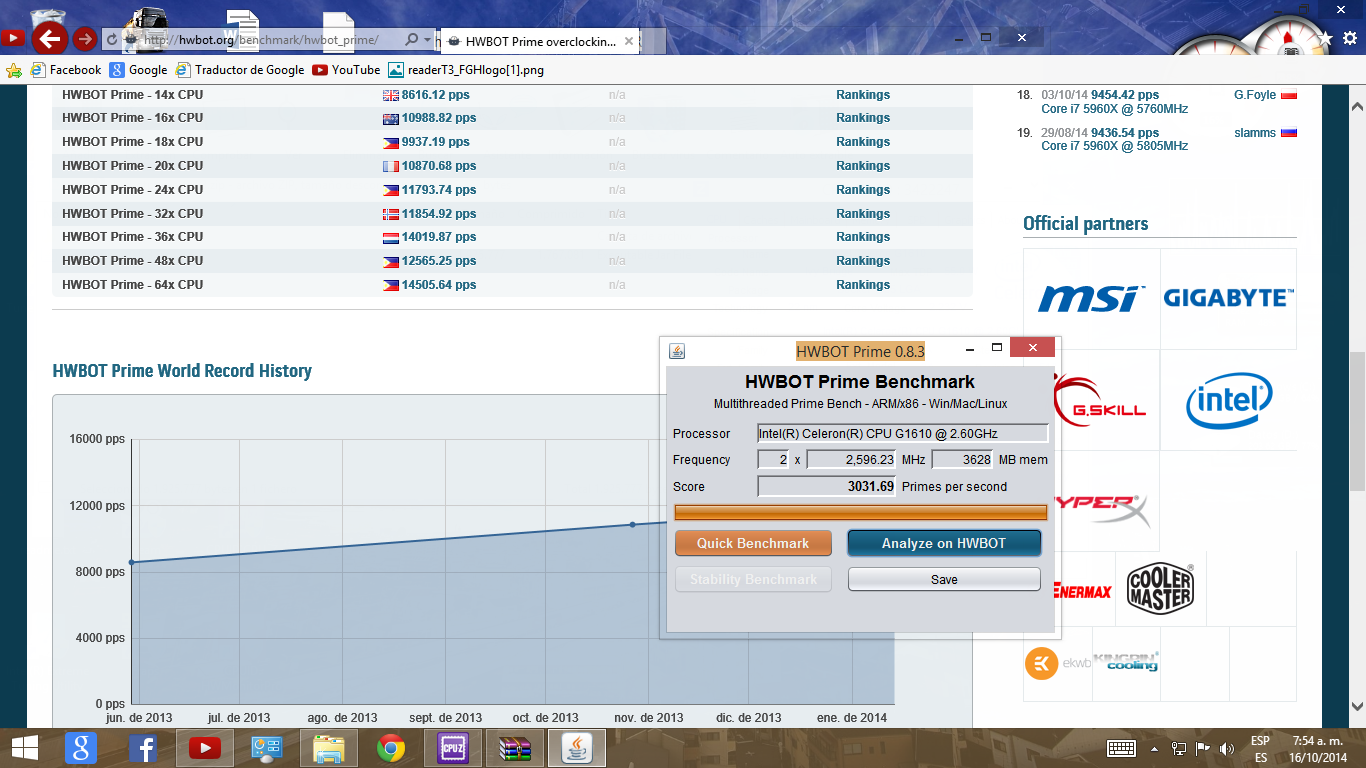Open YouTube app from the taskbar
The image size is (1366, 768).
tap(205, 748)
